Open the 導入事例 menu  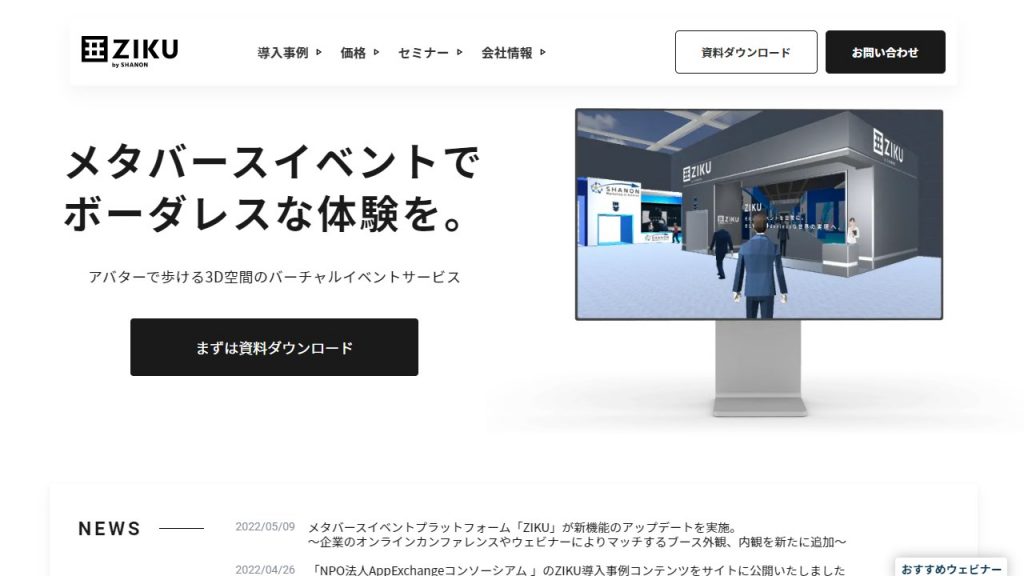(283, 53)
